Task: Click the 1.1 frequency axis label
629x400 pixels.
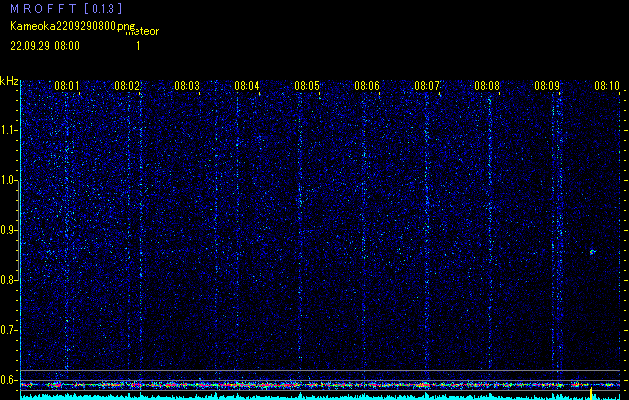Action: (8, 130)
